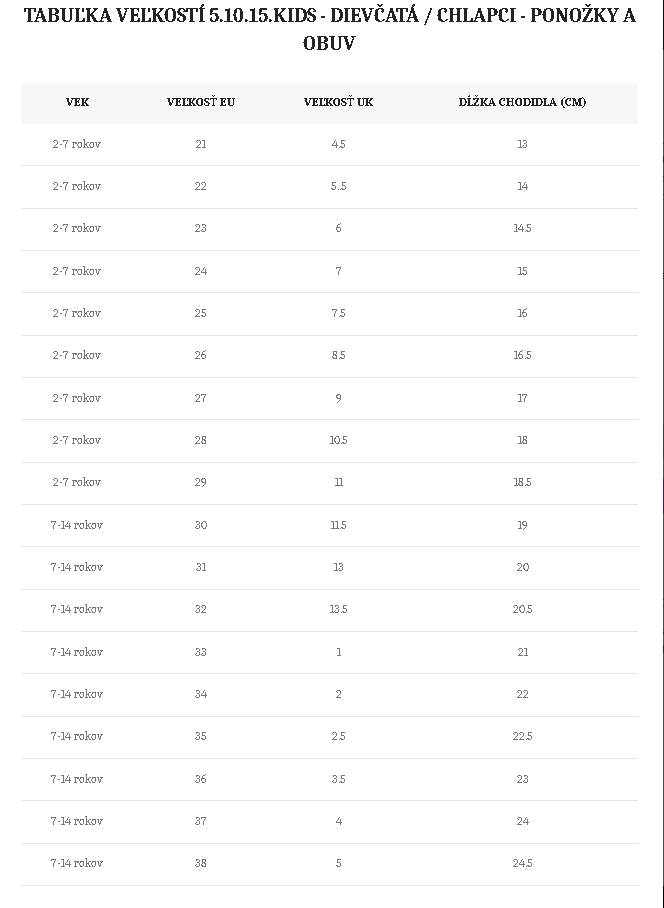Click the page vertical scrollbar on right edge

tap(663, 454)
